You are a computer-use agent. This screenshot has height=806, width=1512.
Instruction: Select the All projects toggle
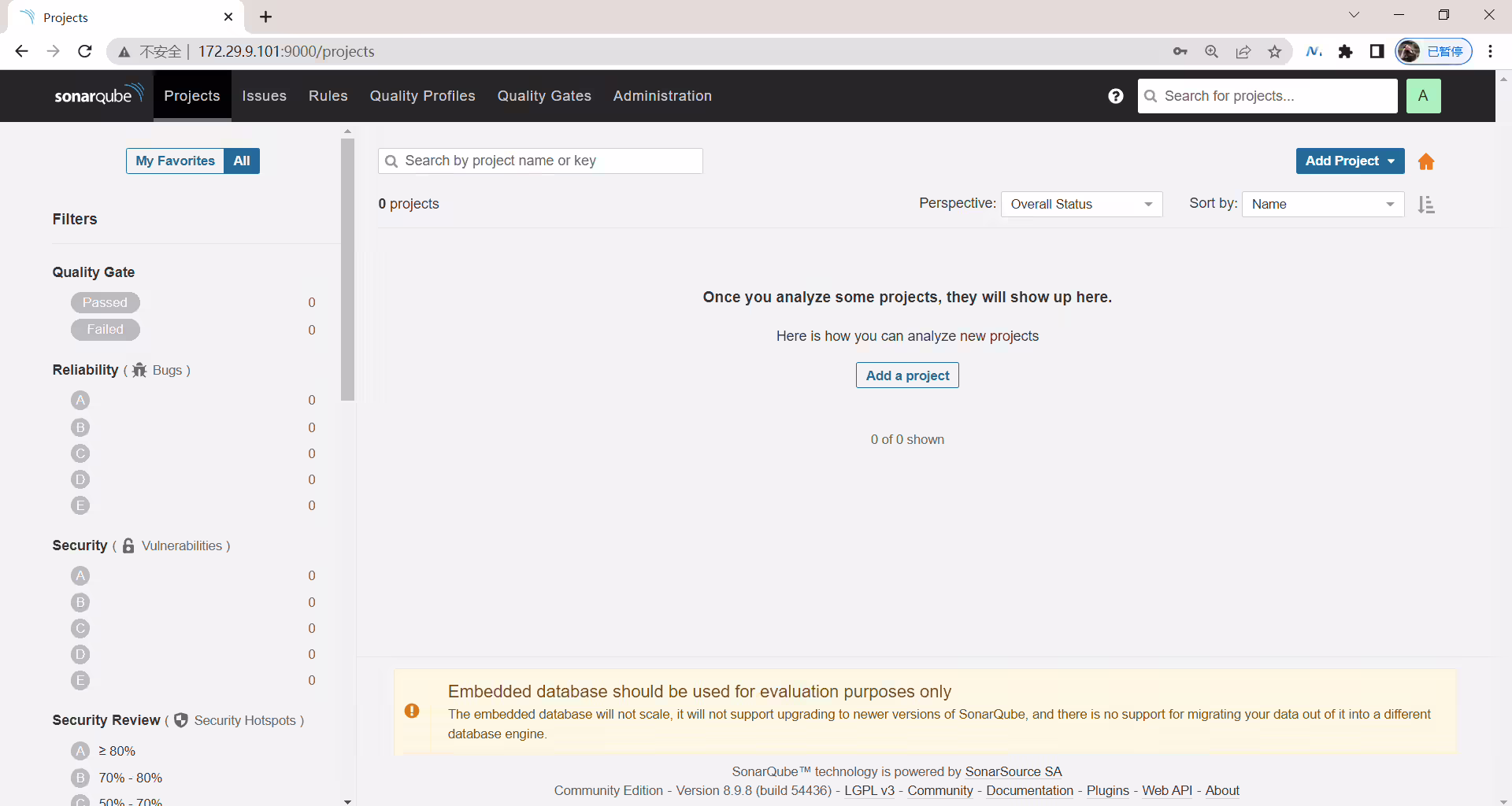click(x=242, y=161)
